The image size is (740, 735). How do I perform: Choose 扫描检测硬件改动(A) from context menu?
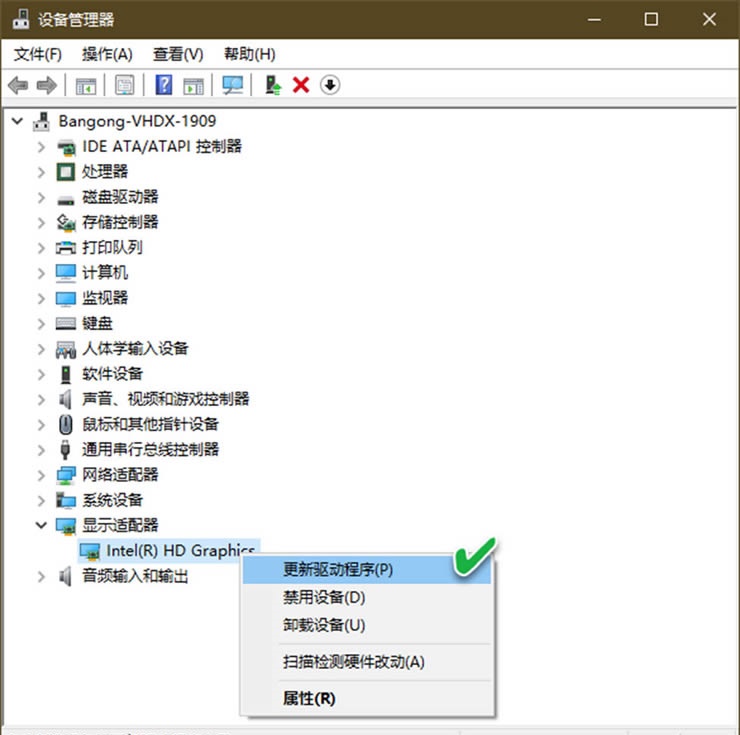click(x=367, y=662)
